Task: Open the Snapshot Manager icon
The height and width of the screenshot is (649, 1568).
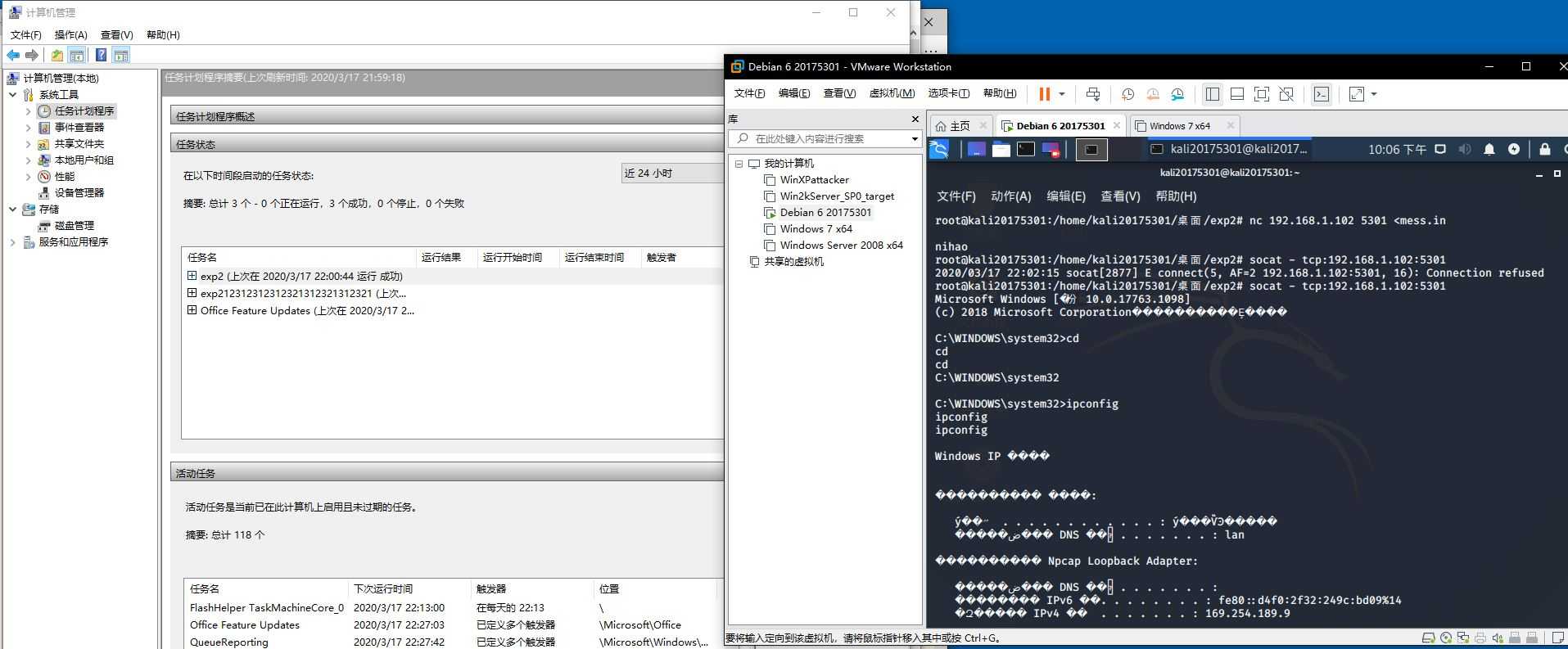Action: click(x=1177, y=94)
